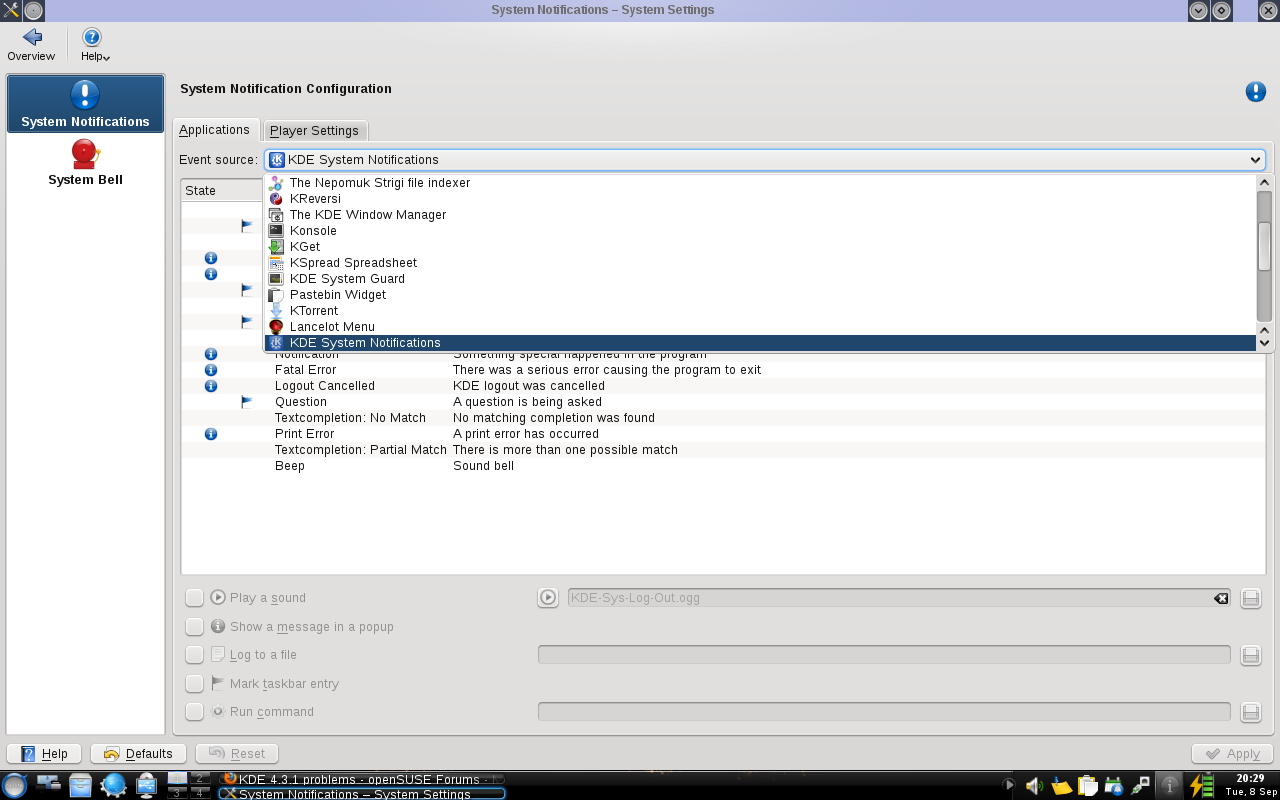Click the info icon beside Print Error

(211, 434)
